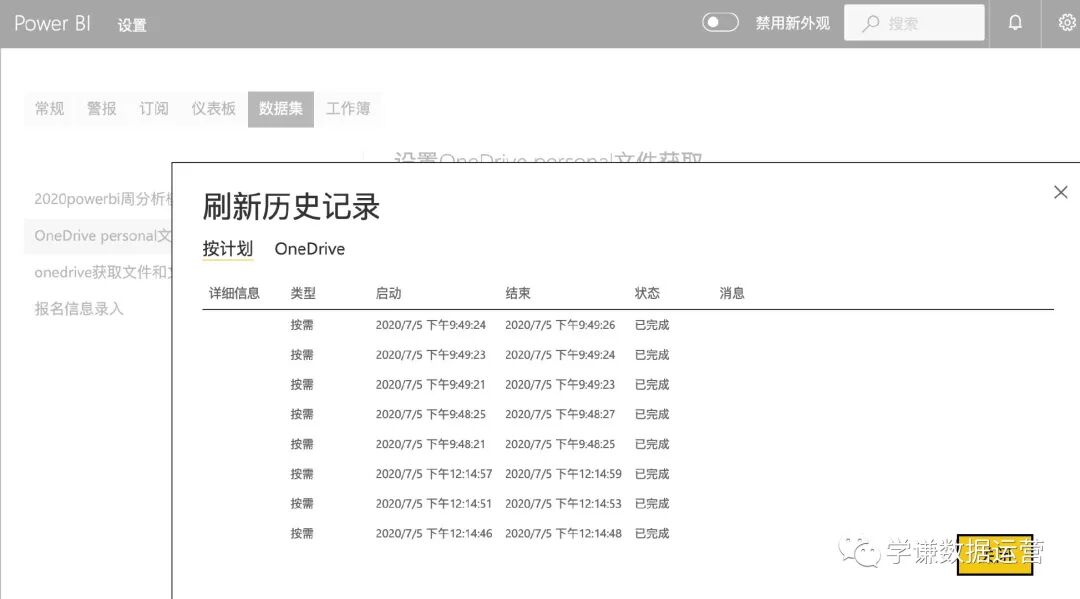Viewport: 1080px width, 599px height.
Task: Click the 结束 column header
Action: (x=518, y=293)
